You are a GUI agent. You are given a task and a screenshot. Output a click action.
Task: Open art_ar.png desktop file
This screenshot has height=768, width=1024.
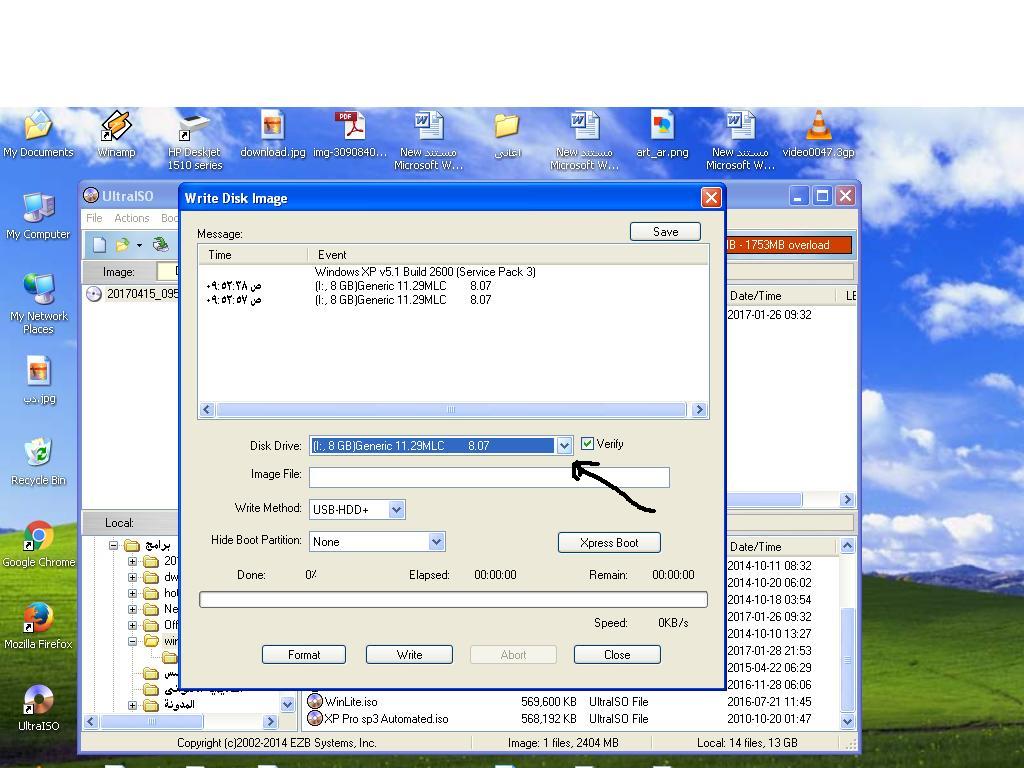(662, 134)
